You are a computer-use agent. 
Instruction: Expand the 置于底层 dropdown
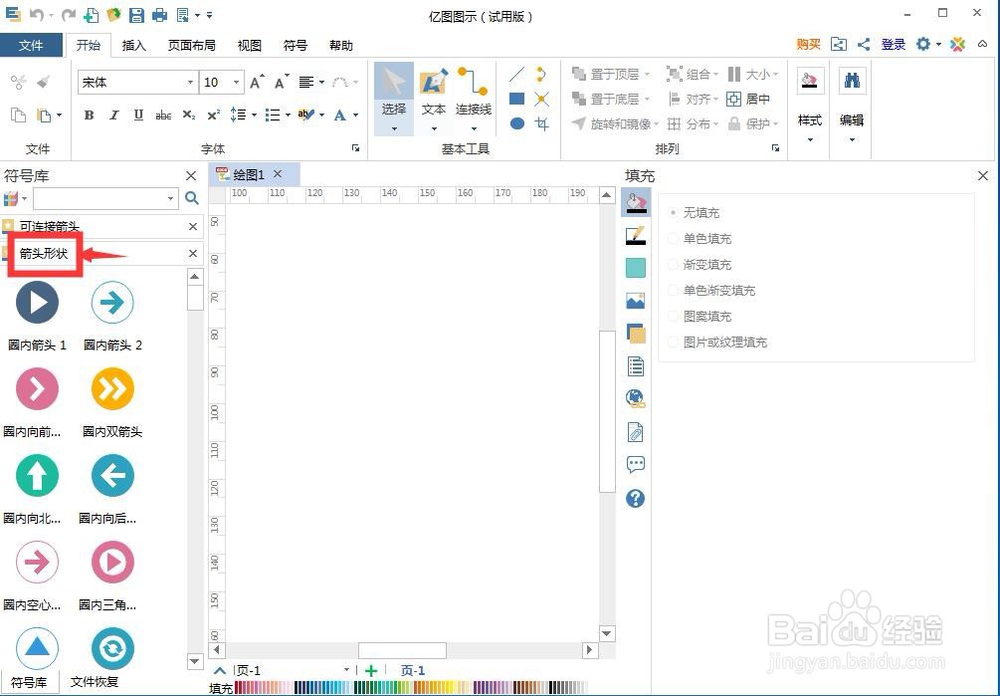pos(647,99)
